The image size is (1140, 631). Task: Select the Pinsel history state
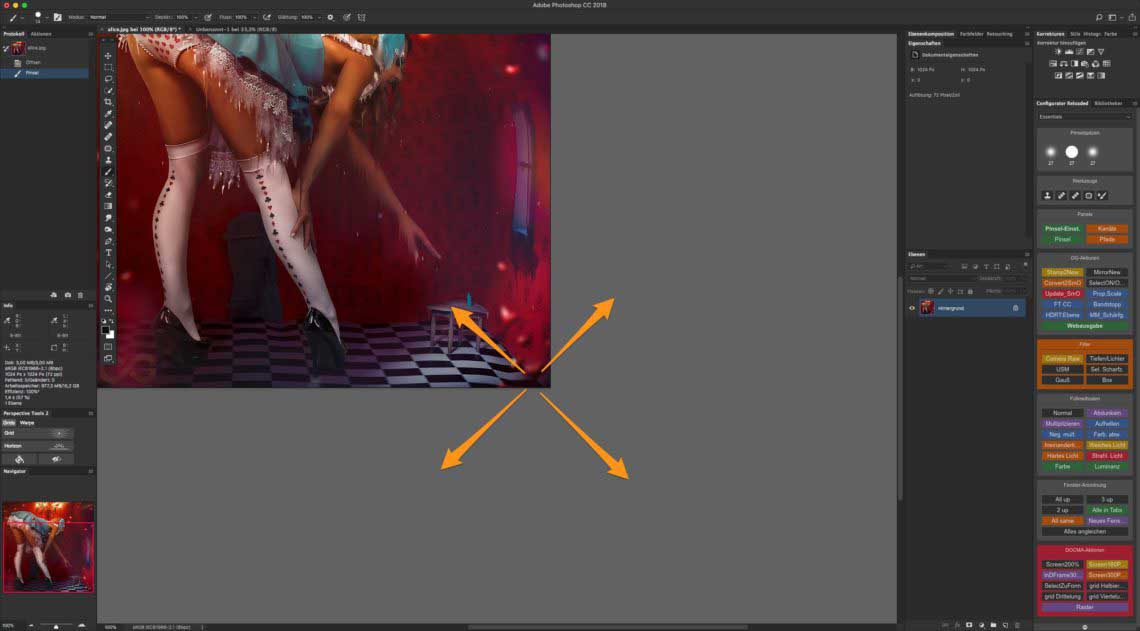point(46,73)
